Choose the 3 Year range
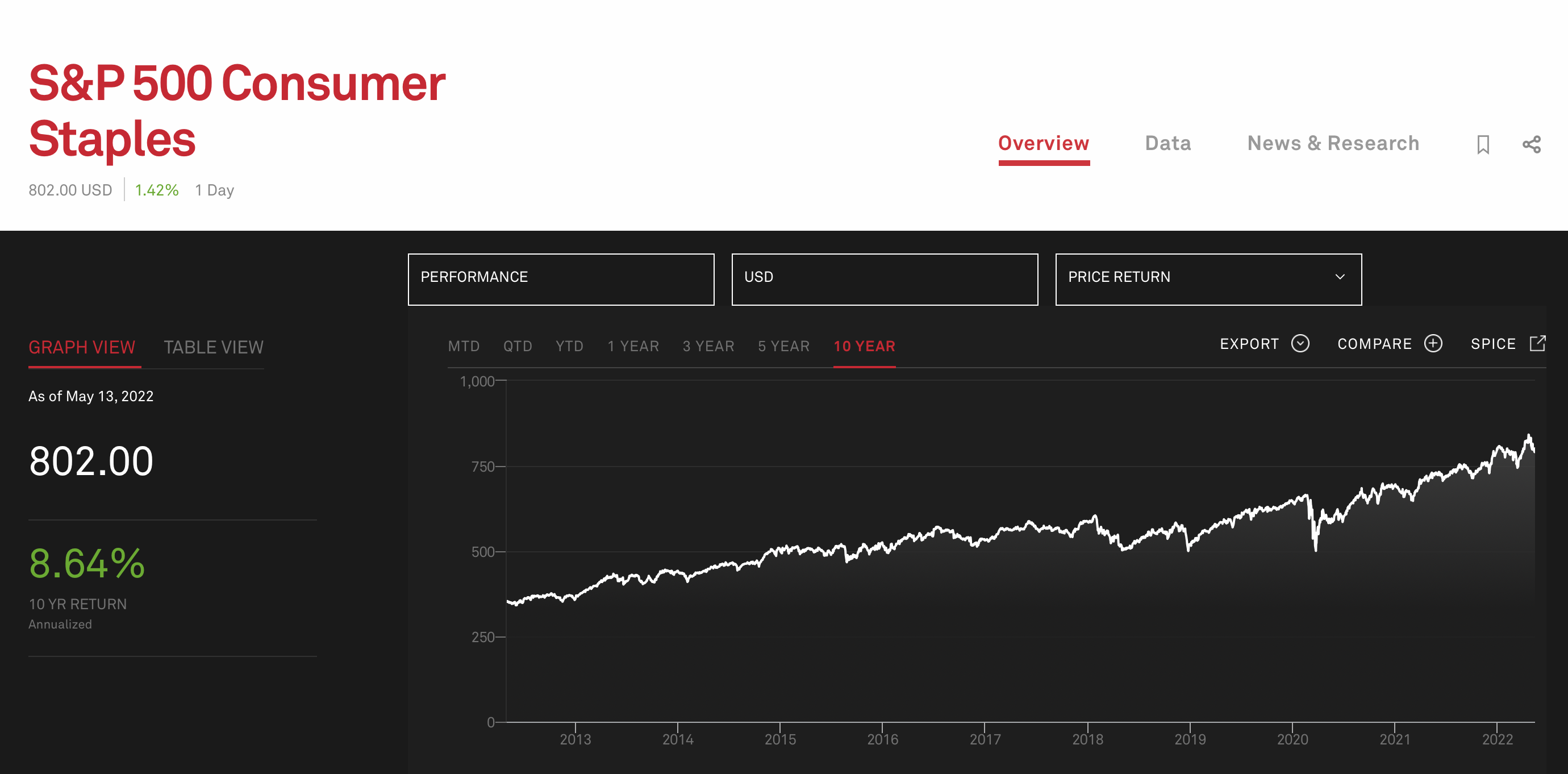 click(x=708, y=346)
